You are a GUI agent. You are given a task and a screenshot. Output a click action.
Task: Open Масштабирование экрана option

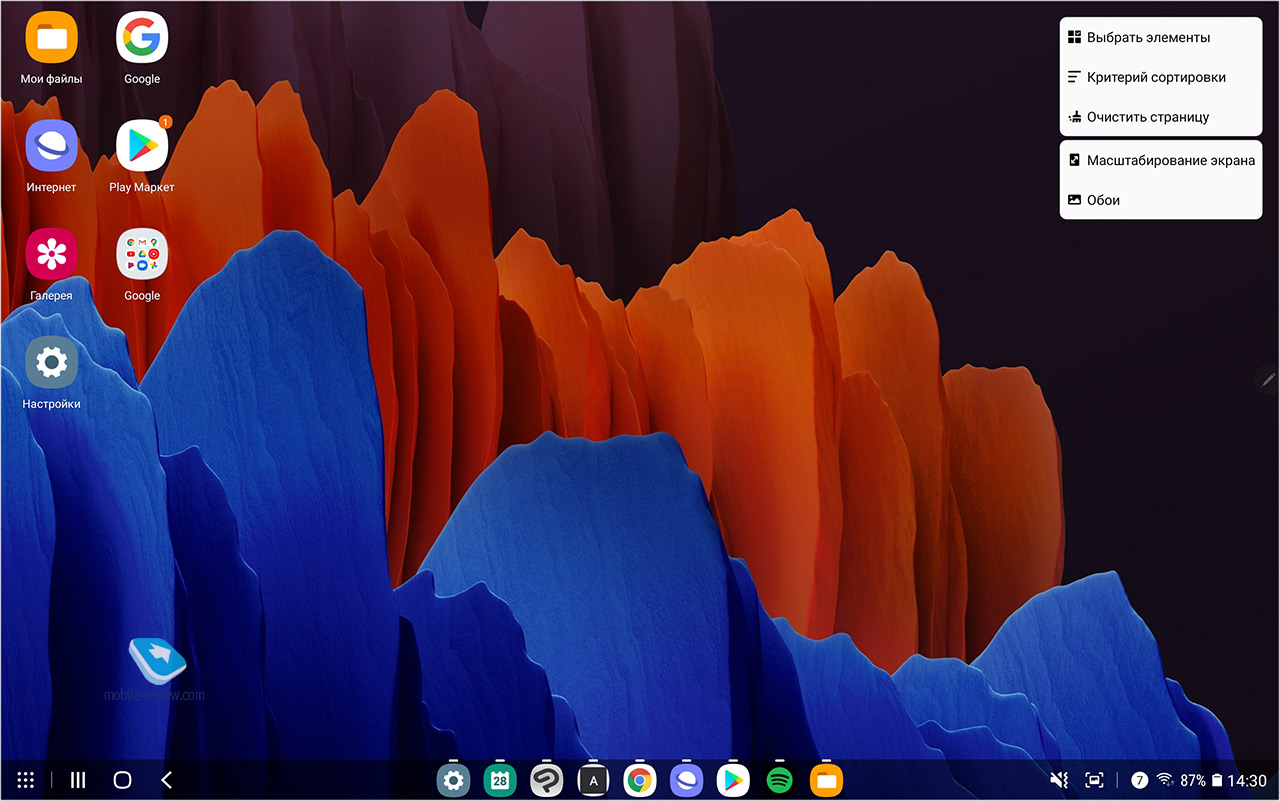(1160, 160)
